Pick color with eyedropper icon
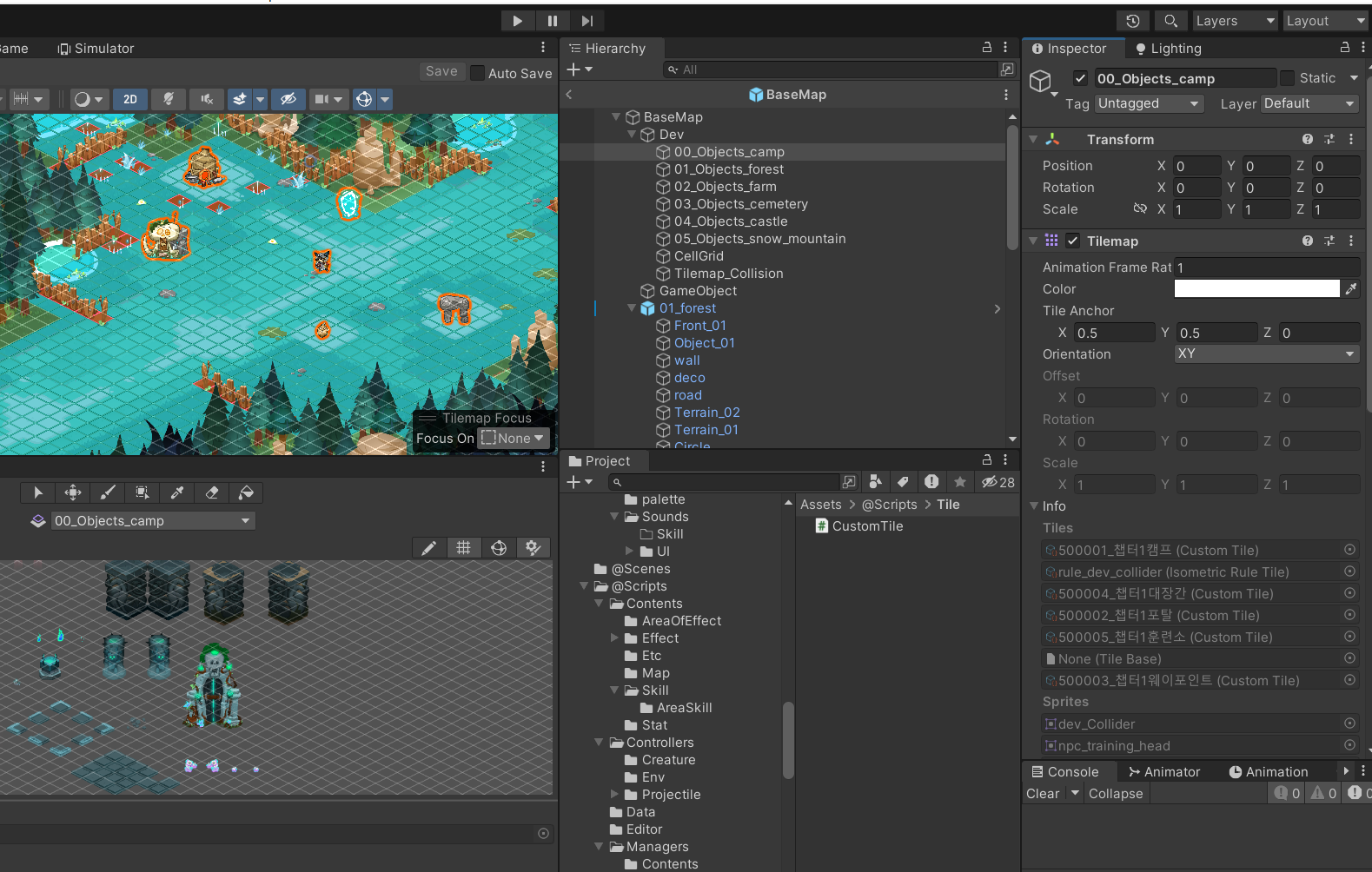The height and width of the screenshot is (872, 1372). click(1351, 288)
